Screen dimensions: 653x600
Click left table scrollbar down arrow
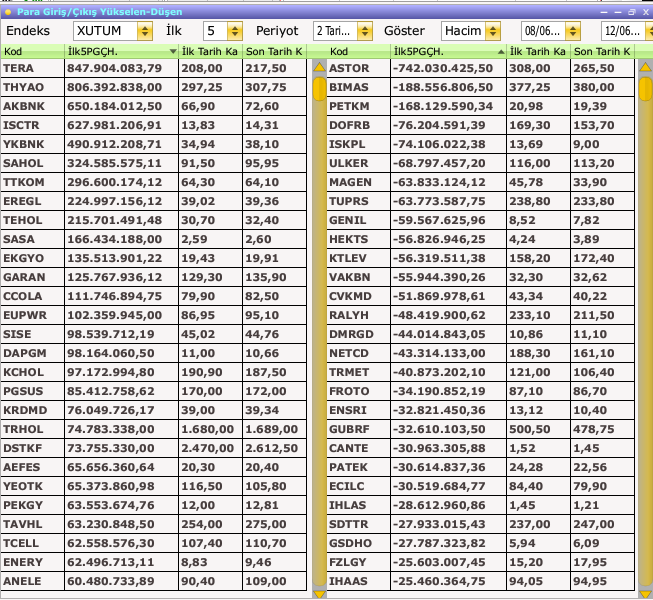pos(319,594)
